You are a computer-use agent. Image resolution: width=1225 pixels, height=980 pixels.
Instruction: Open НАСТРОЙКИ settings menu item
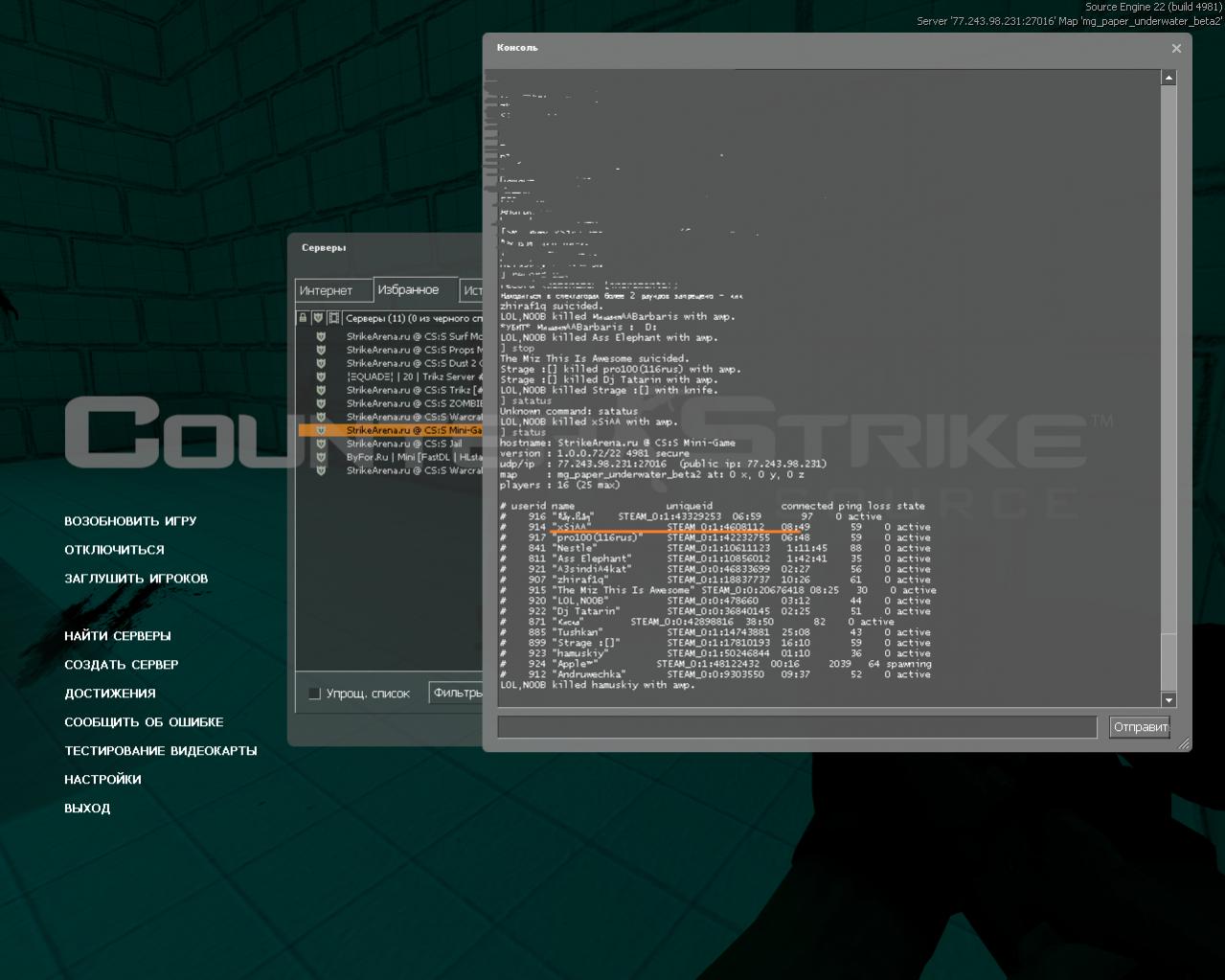tap(102, 780)
